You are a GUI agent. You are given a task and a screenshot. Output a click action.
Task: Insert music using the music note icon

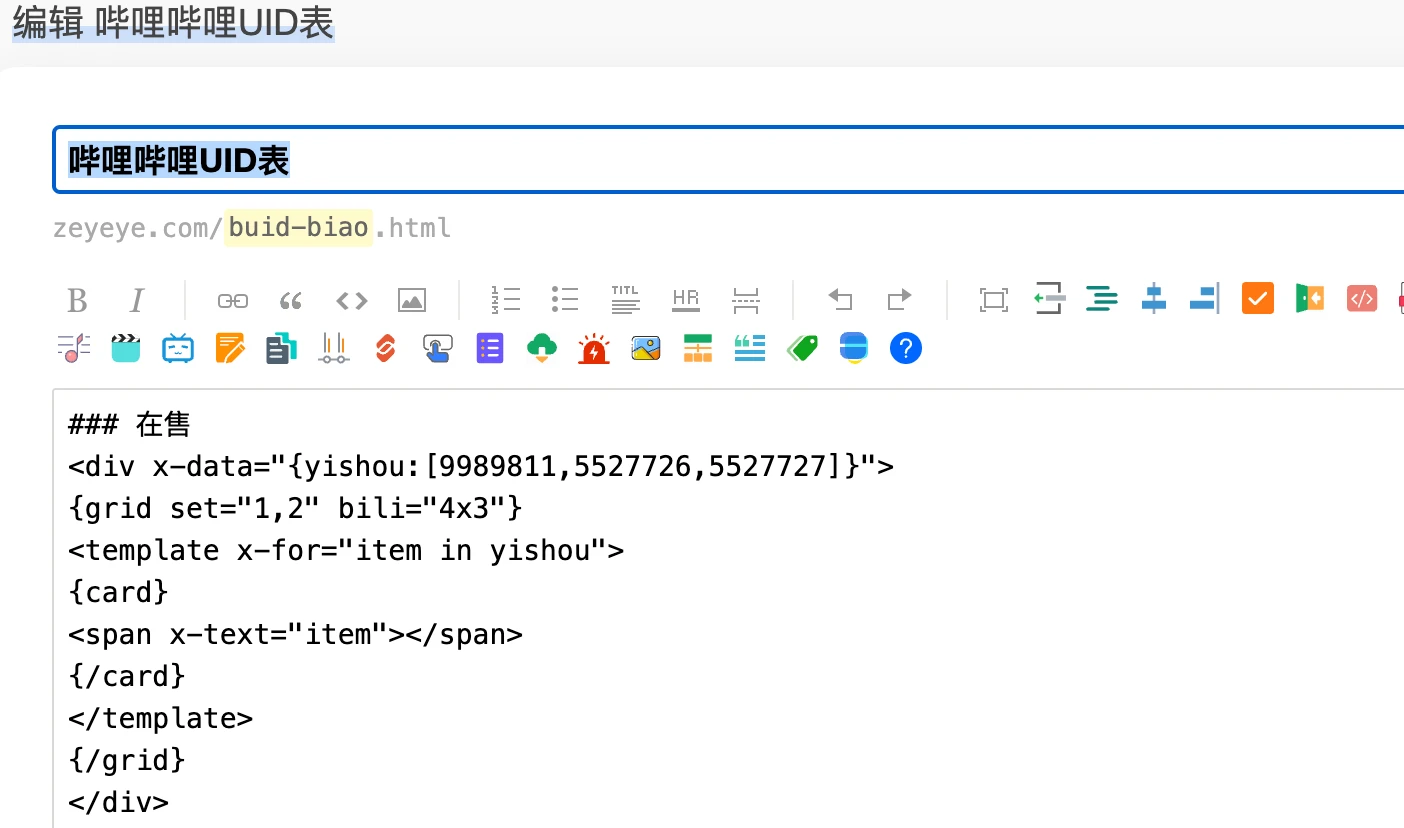coord(74,348)
